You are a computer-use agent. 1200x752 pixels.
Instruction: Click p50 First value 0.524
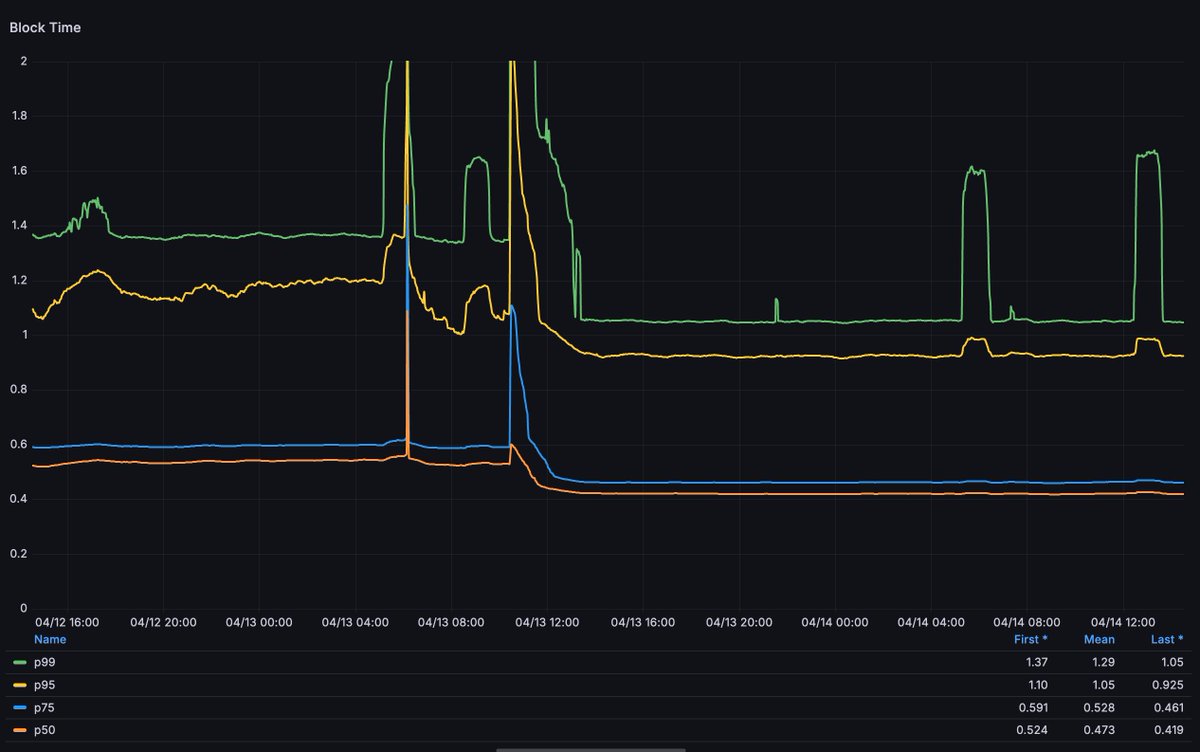(x=1032, y=732)
